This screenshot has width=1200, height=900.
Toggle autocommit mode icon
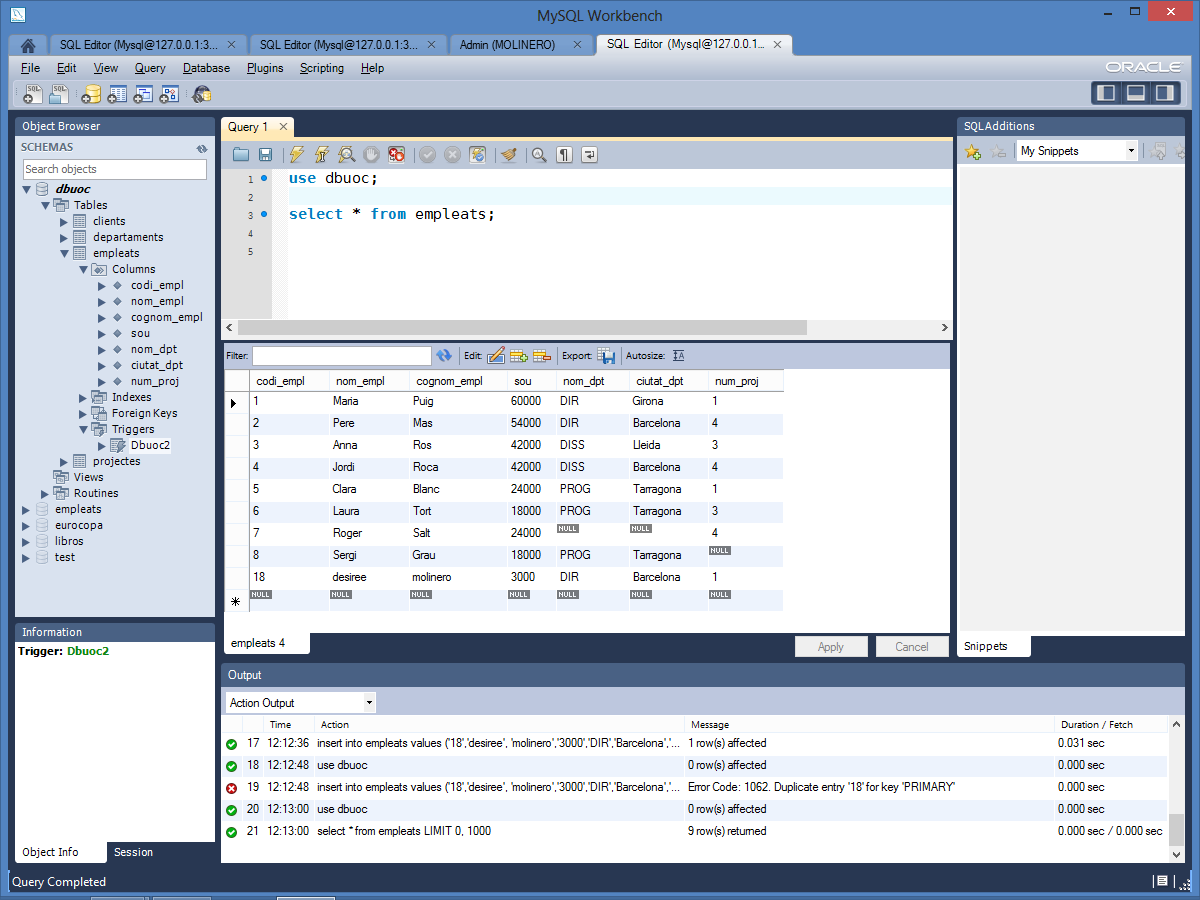(x=478, y=154)
